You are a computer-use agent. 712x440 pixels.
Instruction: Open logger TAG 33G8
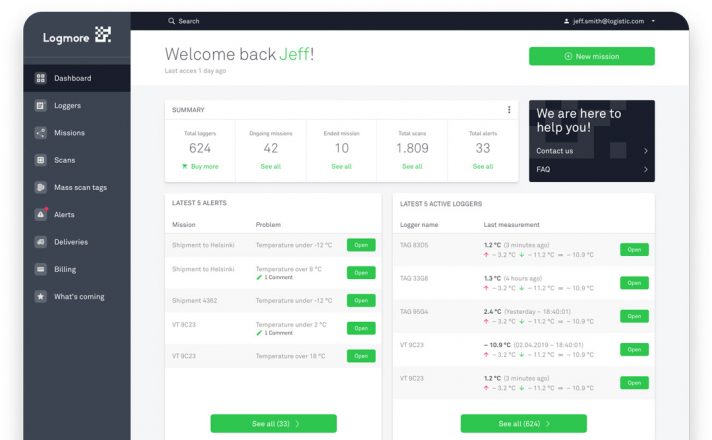634,282
